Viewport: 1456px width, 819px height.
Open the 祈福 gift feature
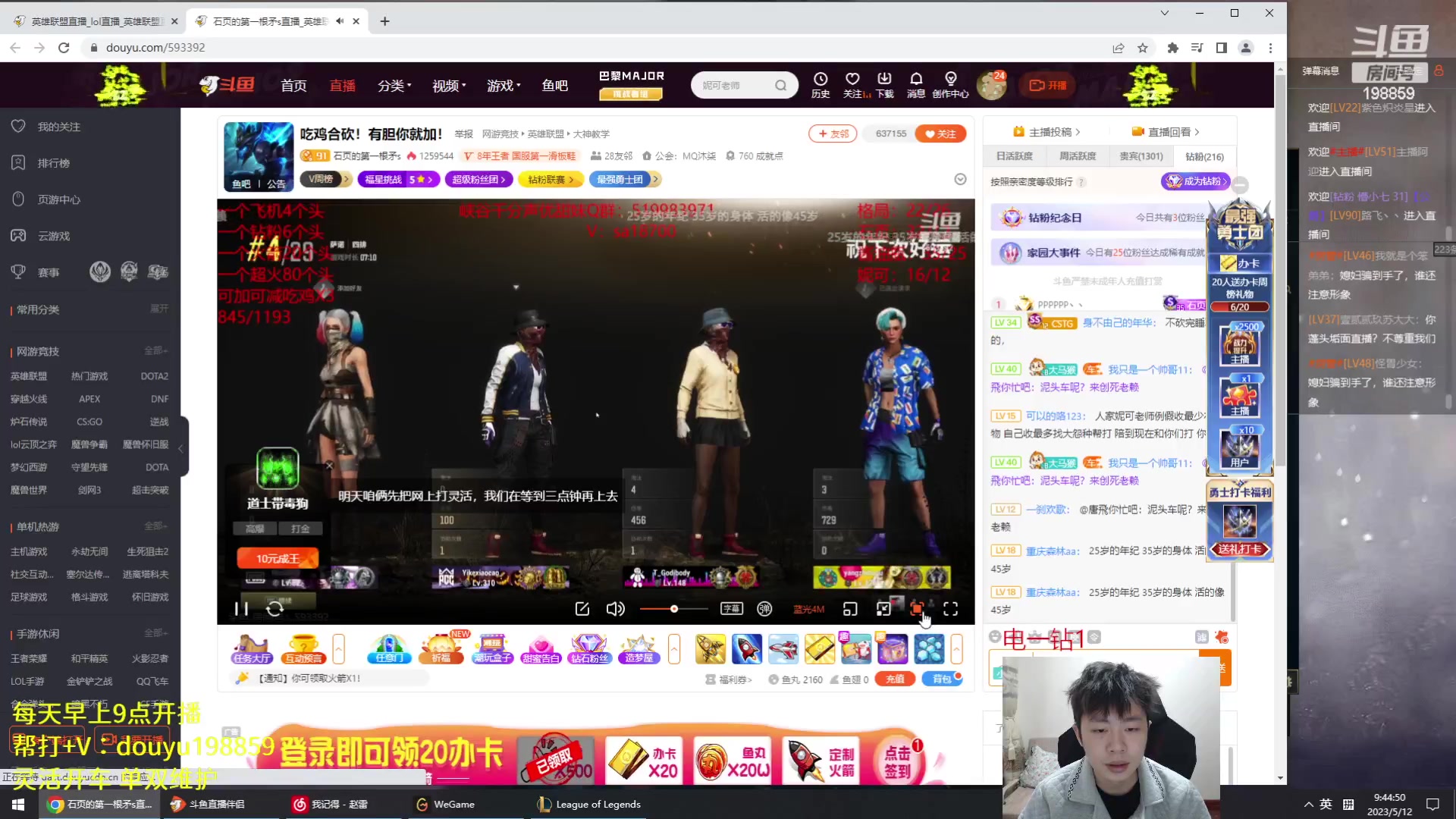441,649
